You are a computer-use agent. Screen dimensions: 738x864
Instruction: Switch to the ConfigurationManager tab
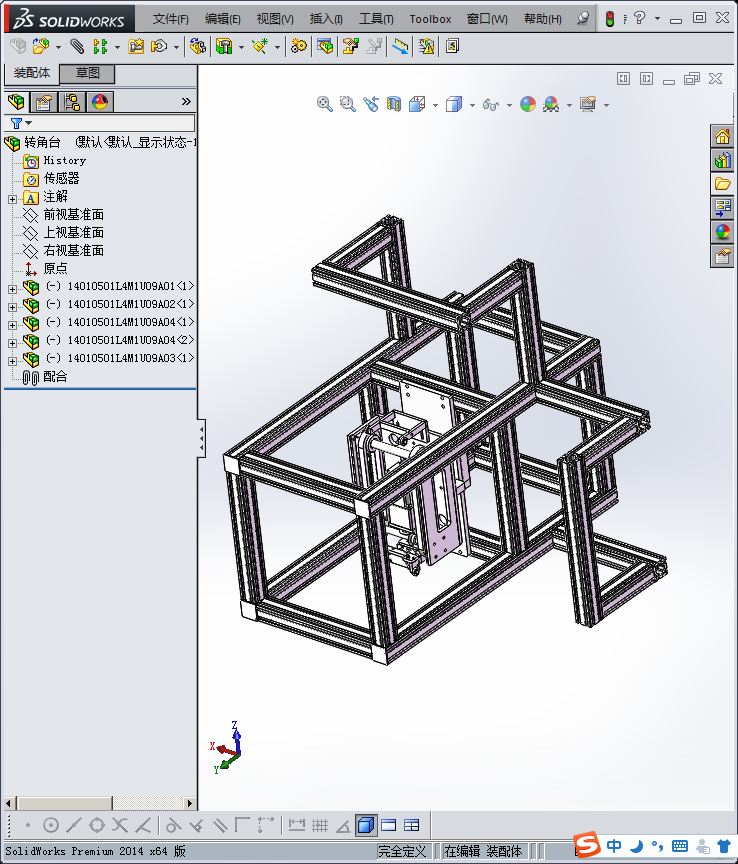click(x=72, y=102)
